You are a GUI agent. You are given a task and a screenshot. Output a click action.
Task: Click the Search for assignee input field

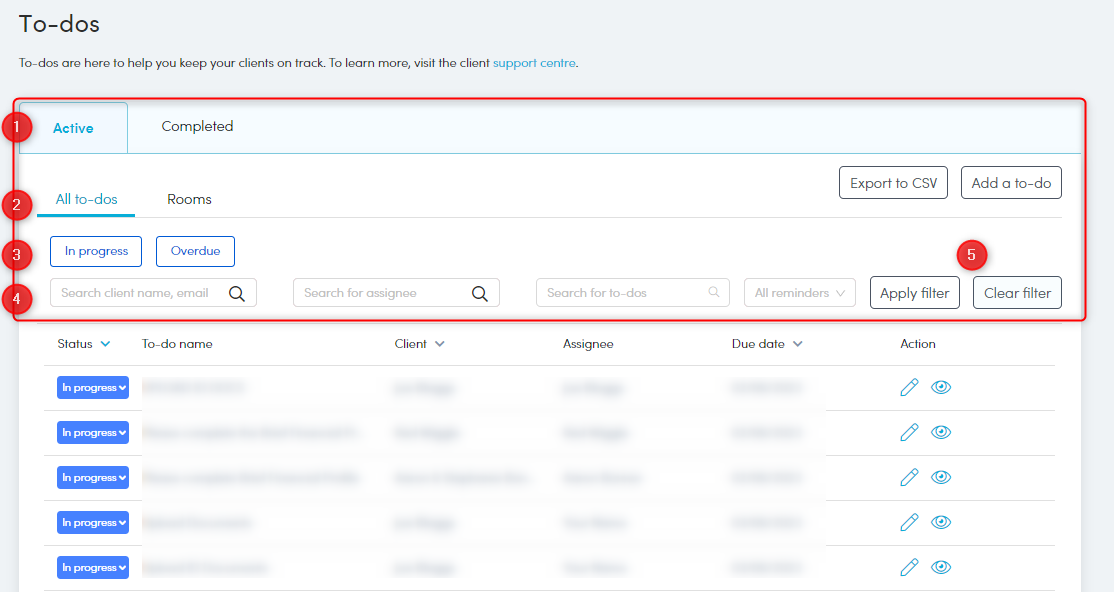380,293
